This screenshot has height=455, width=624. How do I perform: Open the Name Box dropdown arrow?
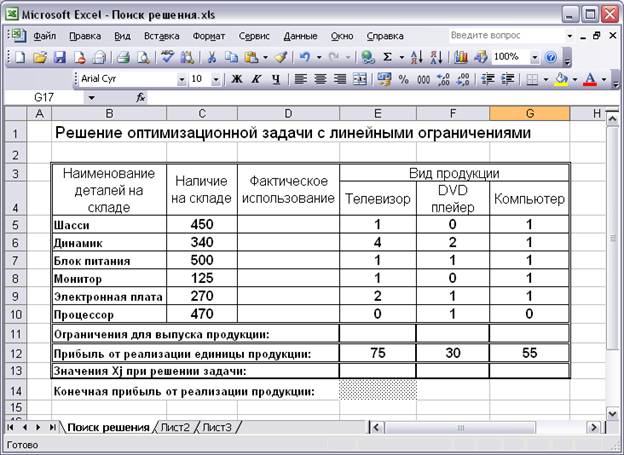point(92,98)
